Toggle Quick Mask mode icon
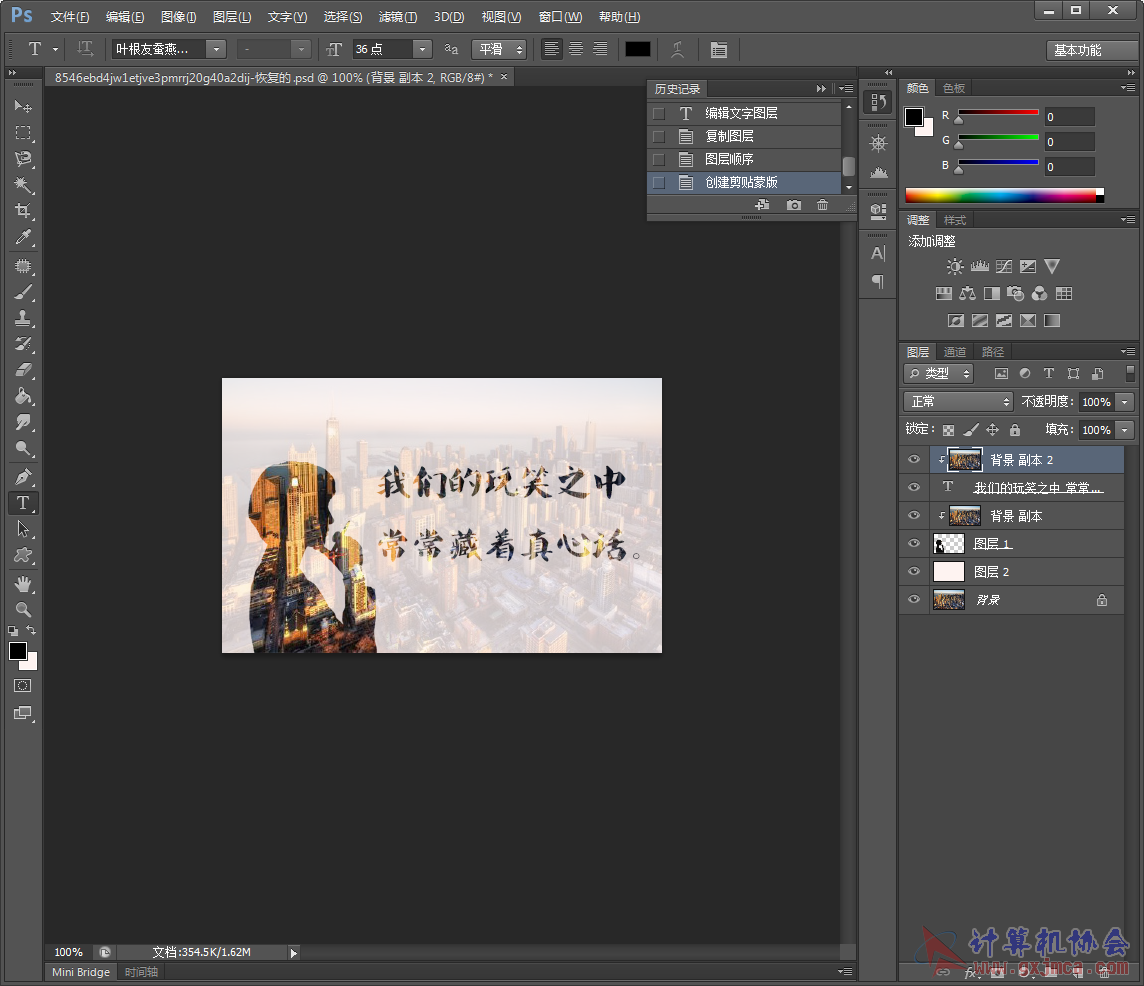This screenshot has height=986, width=1144. tap(23, 685)
